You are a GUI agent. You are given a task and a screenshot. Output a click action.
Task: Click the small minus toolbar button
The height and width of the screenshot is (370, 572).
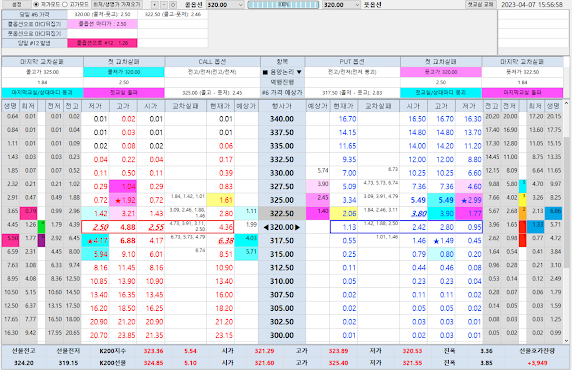[164, 5]
